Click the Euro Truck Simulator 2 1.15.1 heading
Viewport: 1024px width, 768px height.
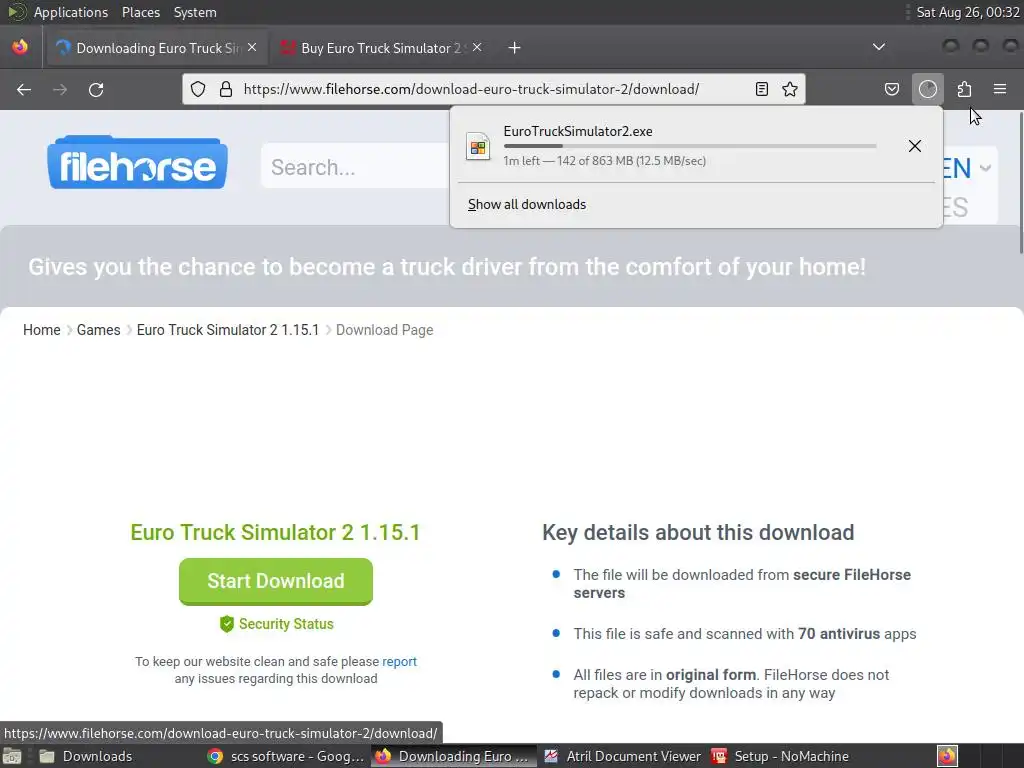(275, 532)
